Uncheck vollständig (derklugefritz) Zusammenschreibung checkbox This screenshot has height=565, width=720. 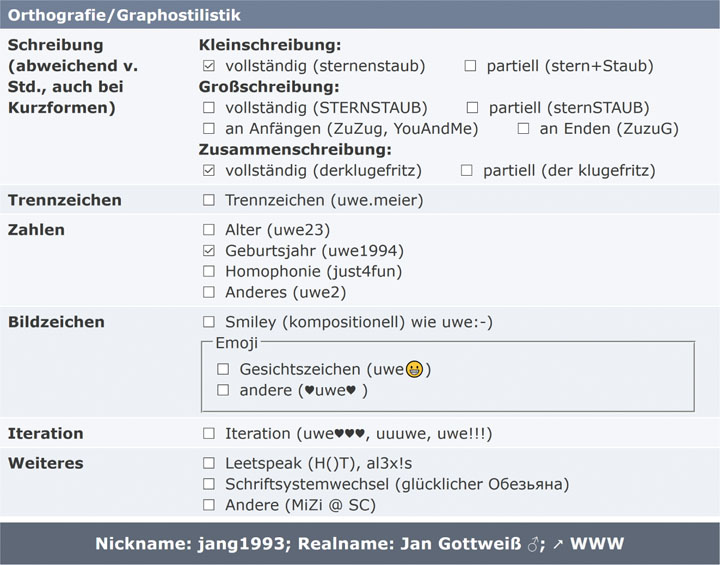coord(209,170)
